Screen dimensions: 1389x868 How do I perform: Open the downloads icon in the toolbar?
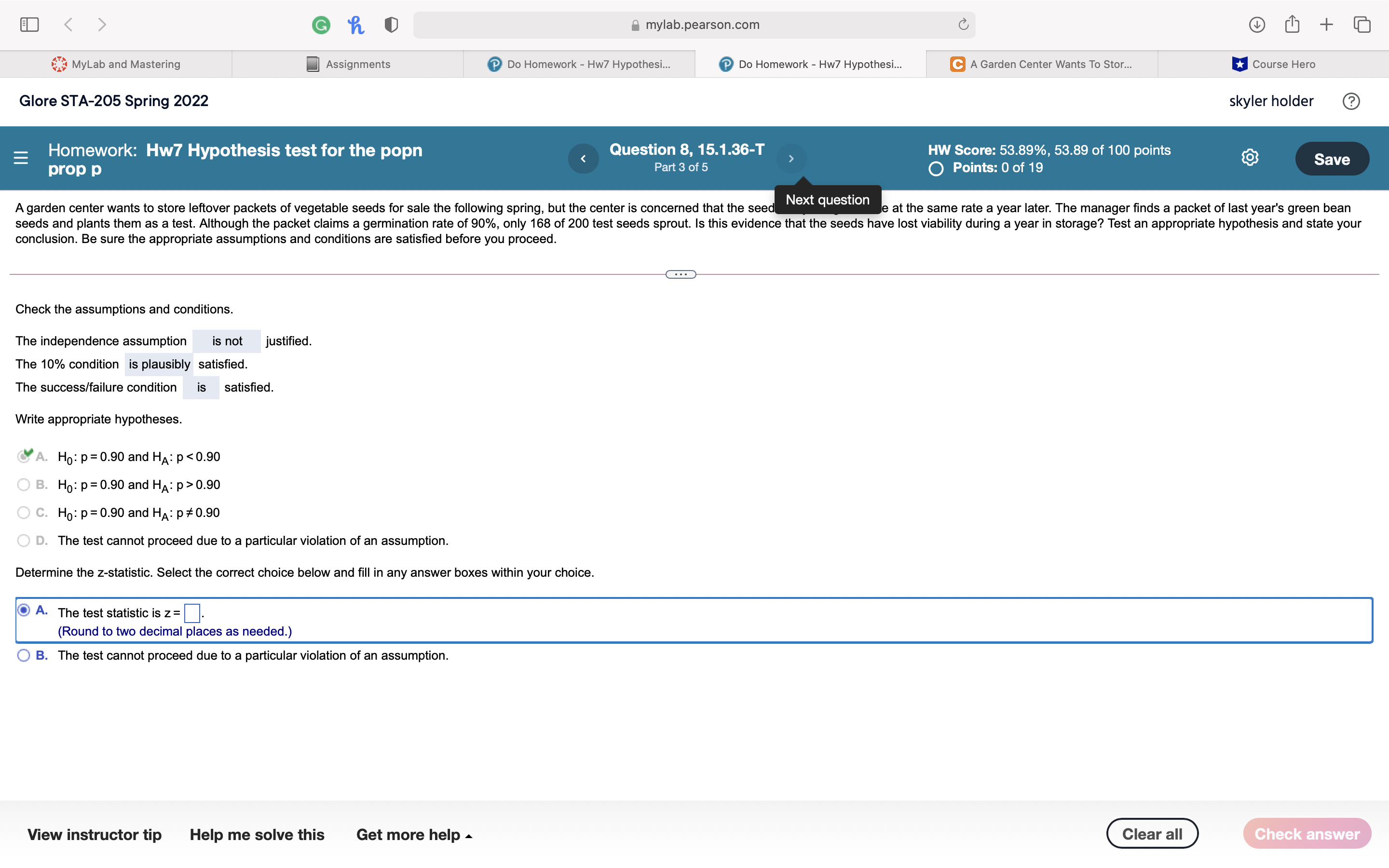point(1256,24)
